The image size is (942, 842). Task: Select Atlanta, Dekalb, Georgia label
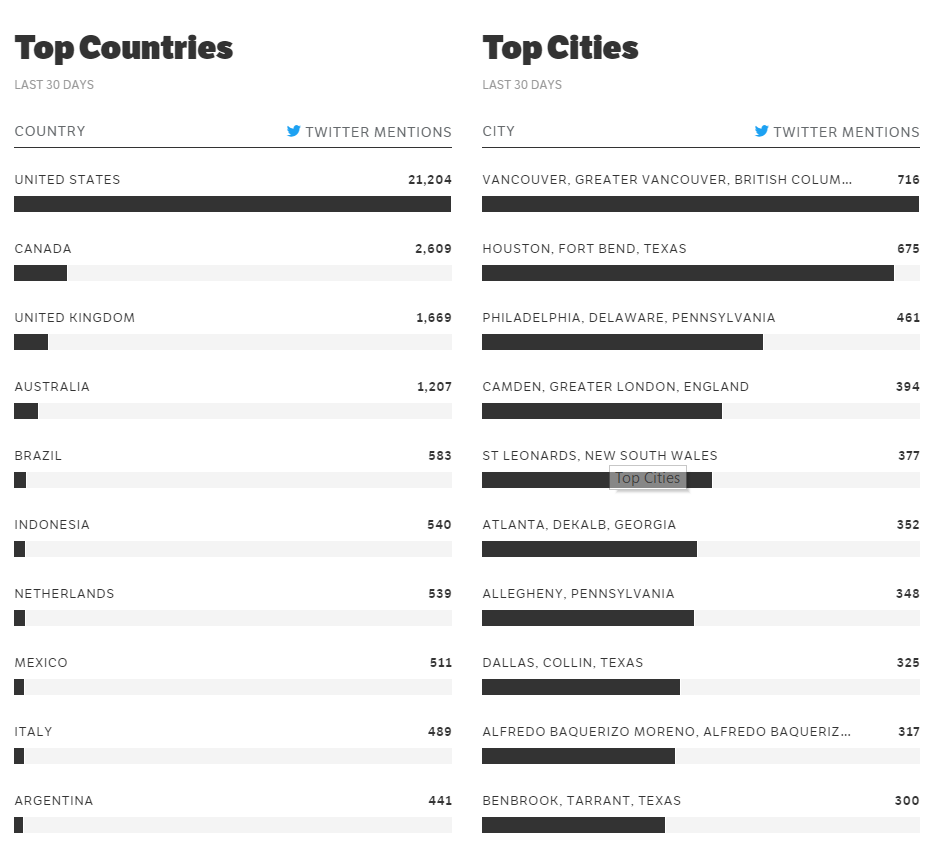(x=579, y=525)
